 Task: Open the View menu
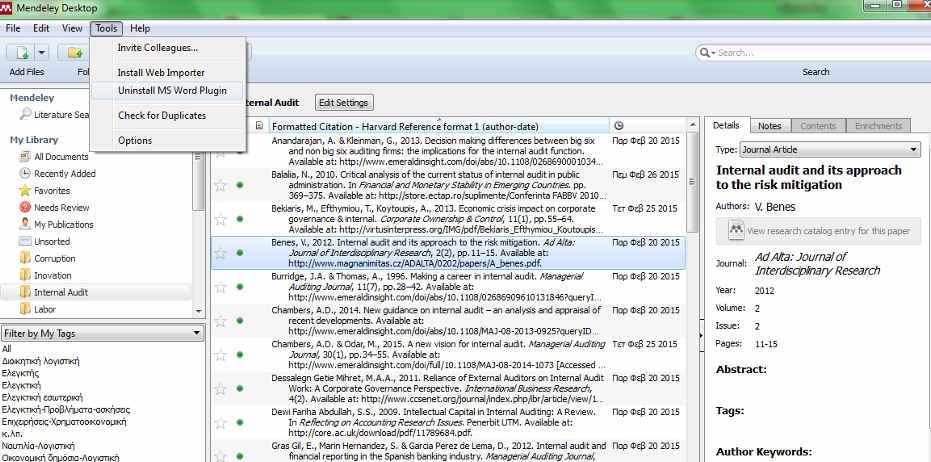pos(72,28)
